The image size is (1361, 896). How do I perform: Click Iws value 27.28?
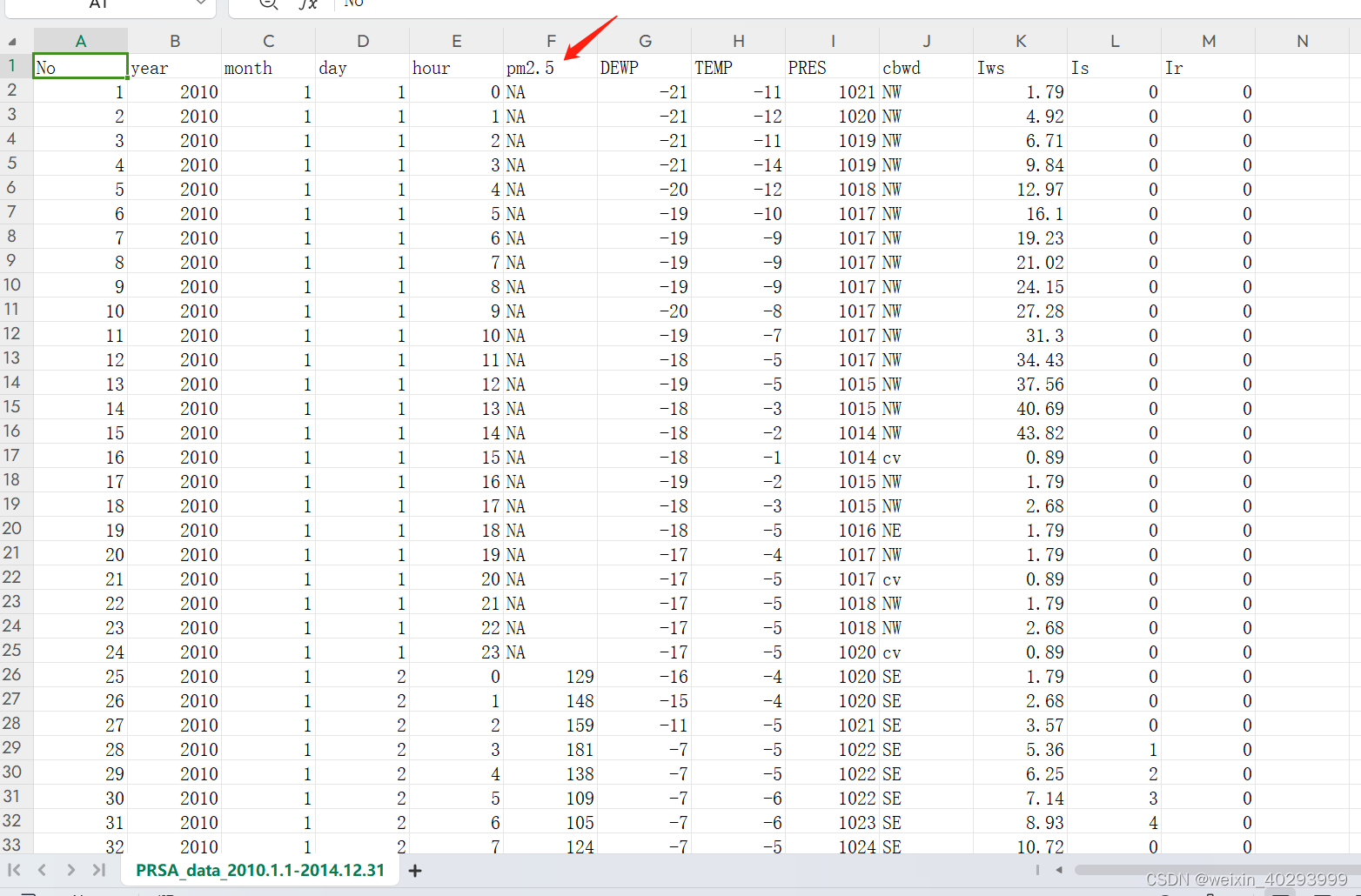tap(1021, 311)
